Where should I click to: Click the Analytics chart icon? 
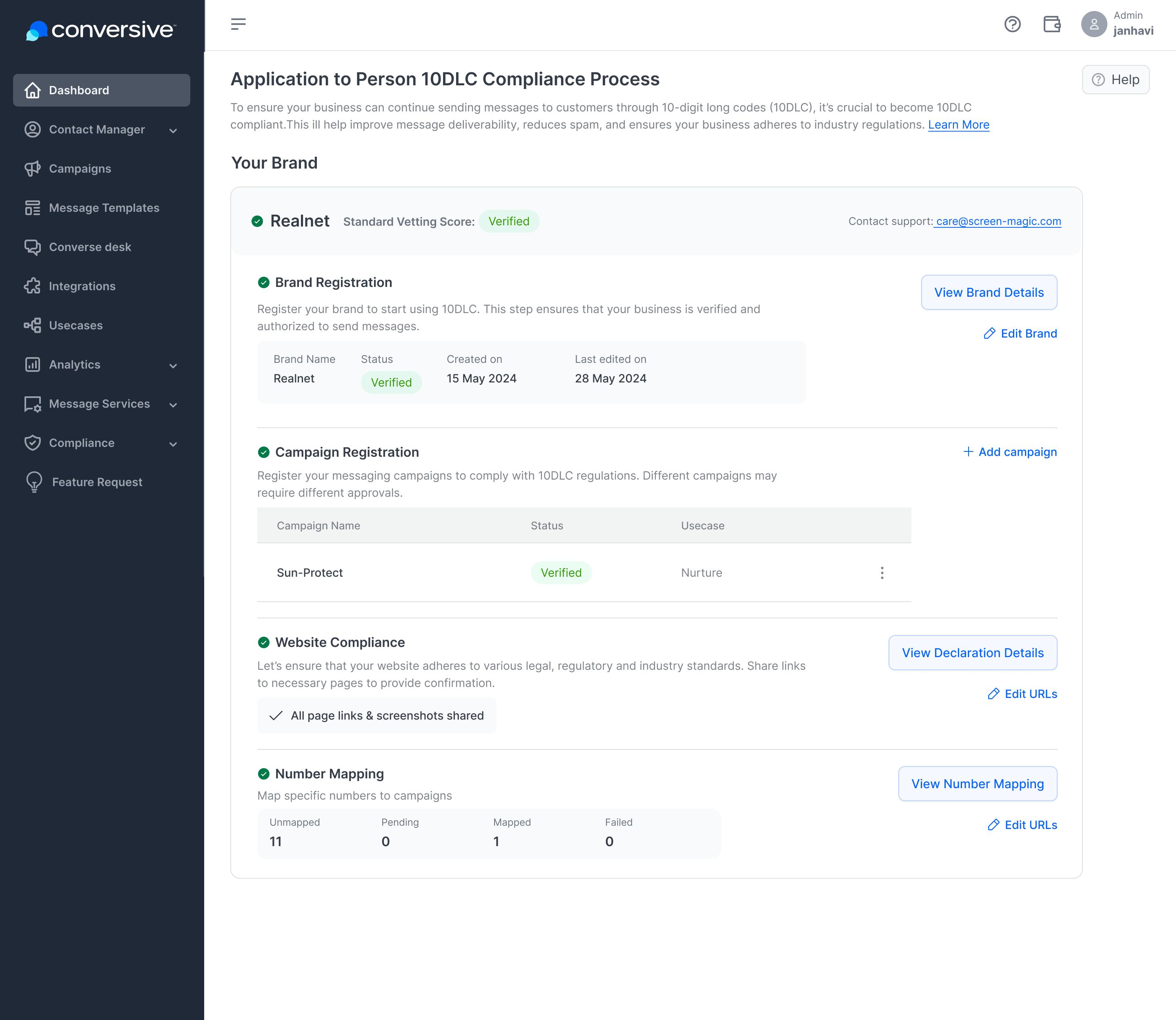click(x=32, y=365)
